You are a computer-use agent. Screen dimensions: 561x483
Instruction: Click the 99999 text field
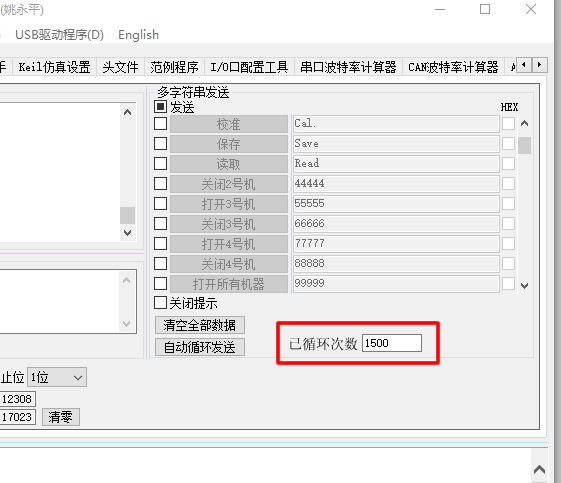(x=396, y=284)
